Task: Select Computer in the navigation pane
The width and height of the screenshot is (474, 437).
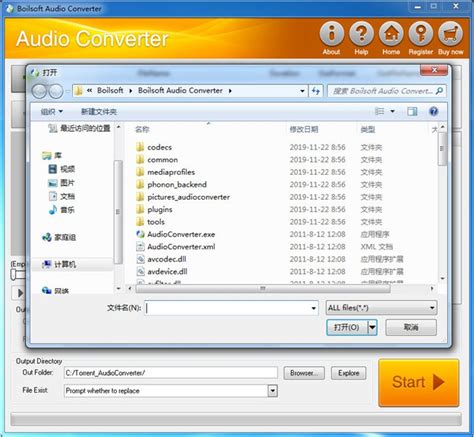Action: 59,265
